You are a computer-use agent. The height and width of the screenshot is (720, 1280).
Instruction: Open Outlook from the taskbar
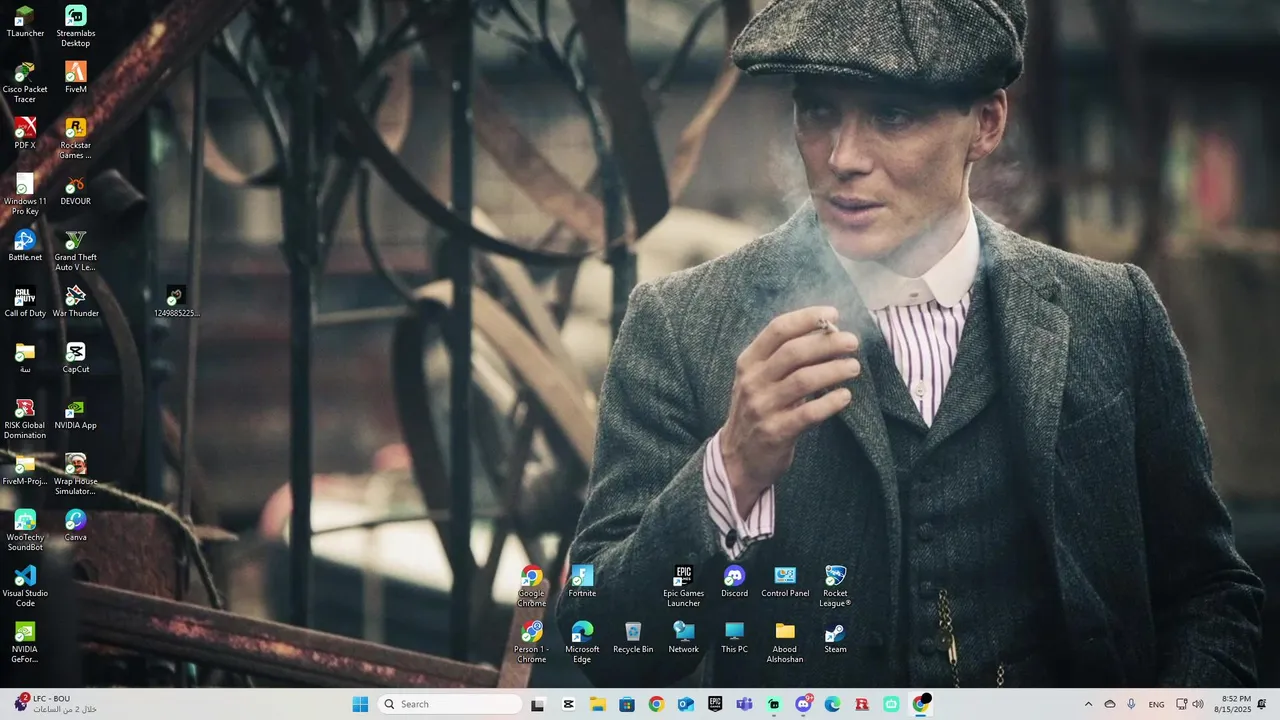click(686, 704)
